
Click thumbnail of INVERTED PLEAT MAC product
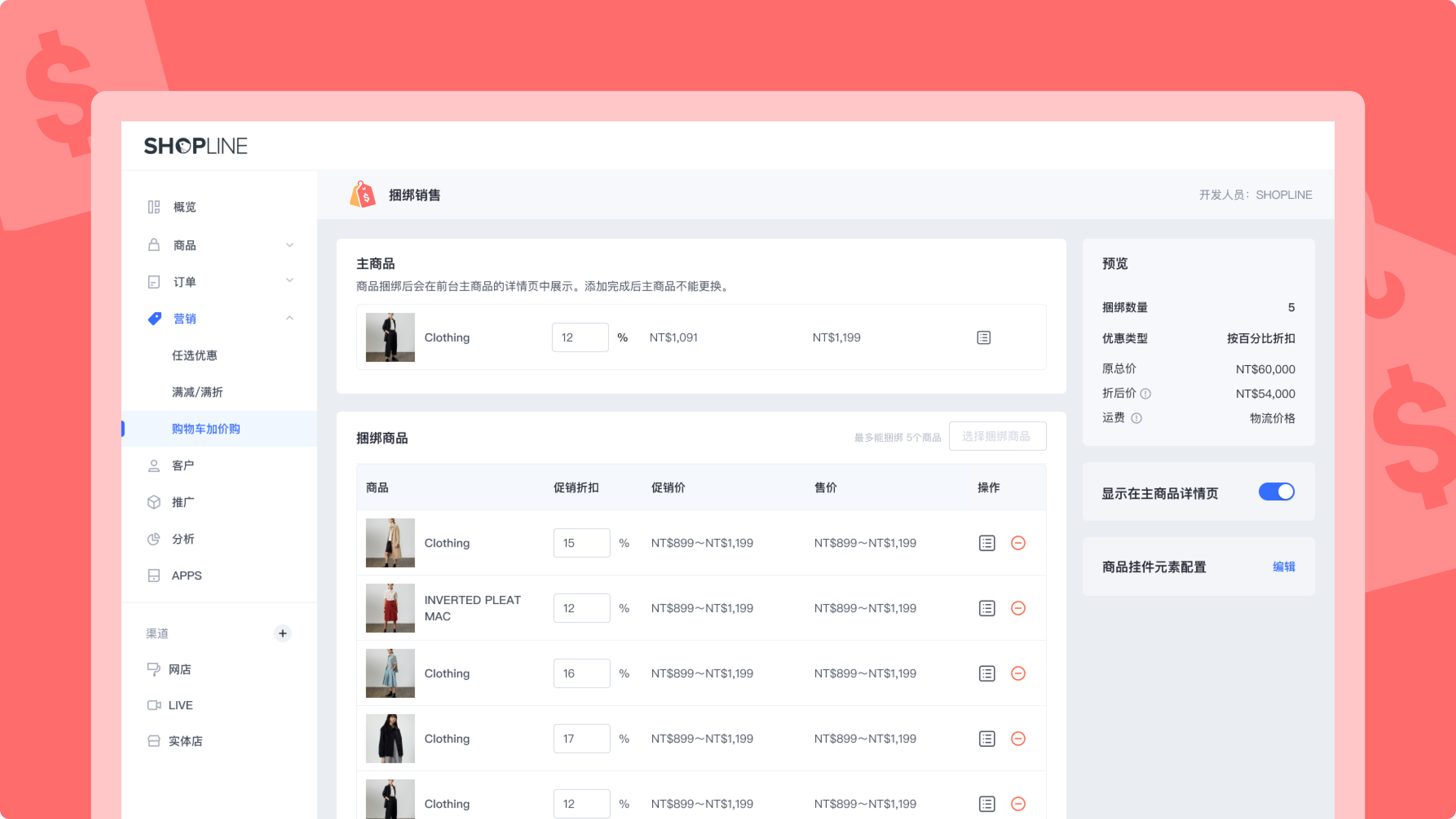390,608
